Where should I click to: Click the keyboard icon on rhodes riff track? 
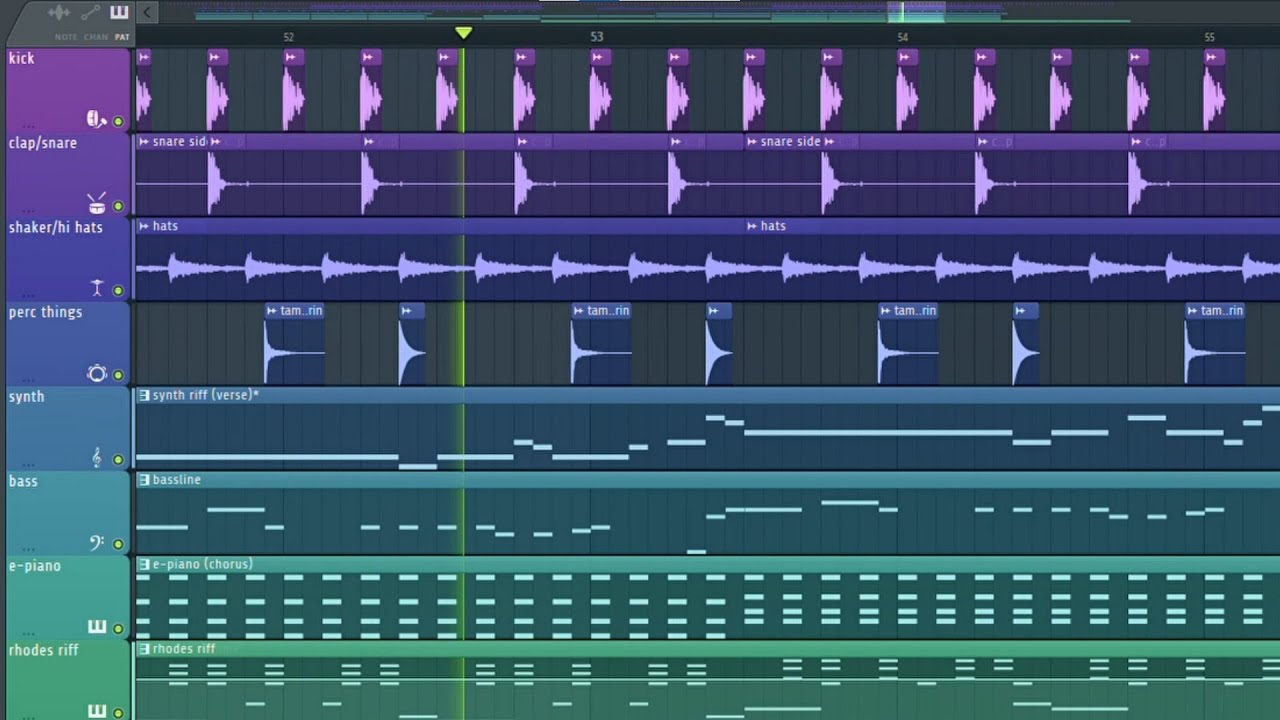(x=97, y=711)
